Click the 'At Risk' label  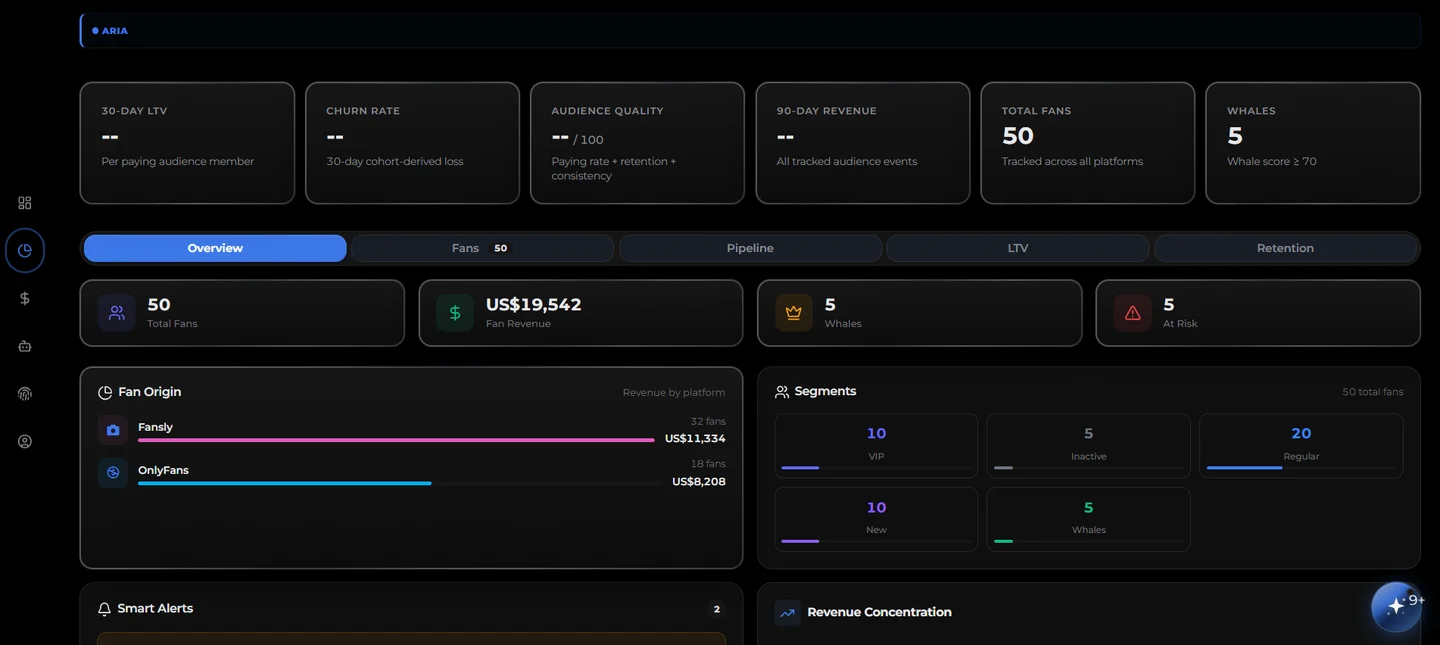click(x=1180, y=324)
